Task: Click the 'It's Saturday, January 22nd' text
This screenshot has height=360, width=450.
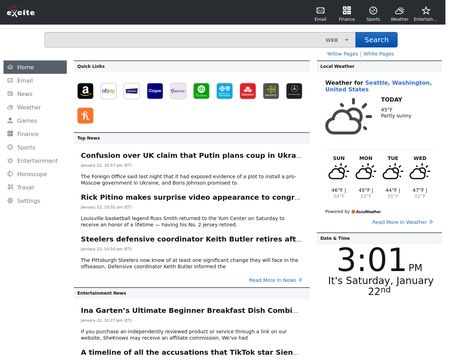Action: [380, 286]
